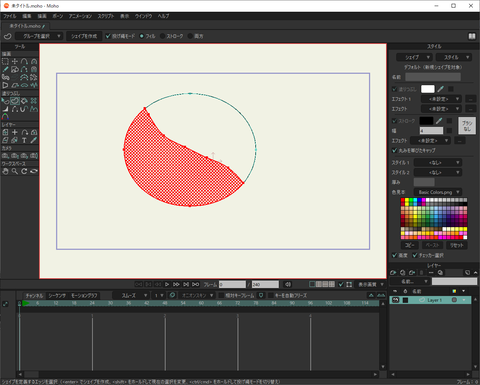
Task: Select the Select Points tool
Action: (x=5, y=61)
